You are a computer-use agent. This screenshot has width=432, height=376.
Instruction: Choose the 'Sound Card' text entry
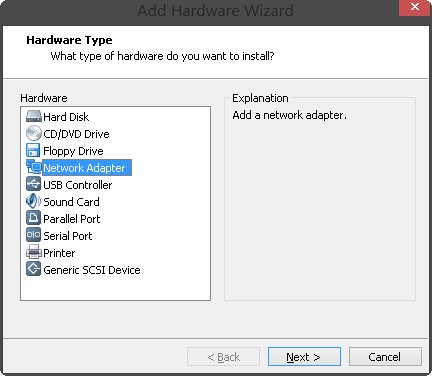[71, 202]
